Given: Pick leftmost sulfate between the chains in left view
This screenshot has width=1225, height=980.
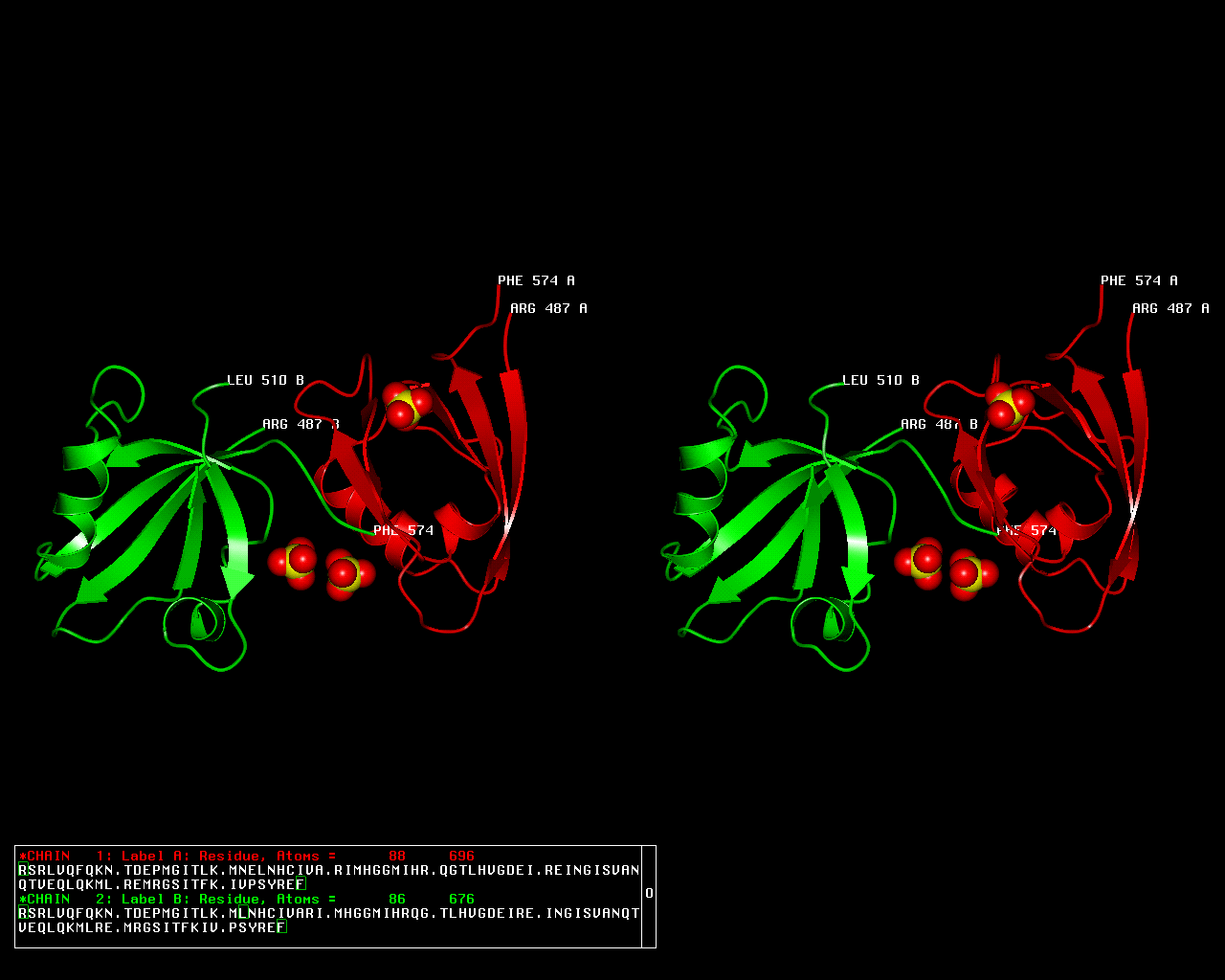Looking at the screenshot, I should pos(298,562).
